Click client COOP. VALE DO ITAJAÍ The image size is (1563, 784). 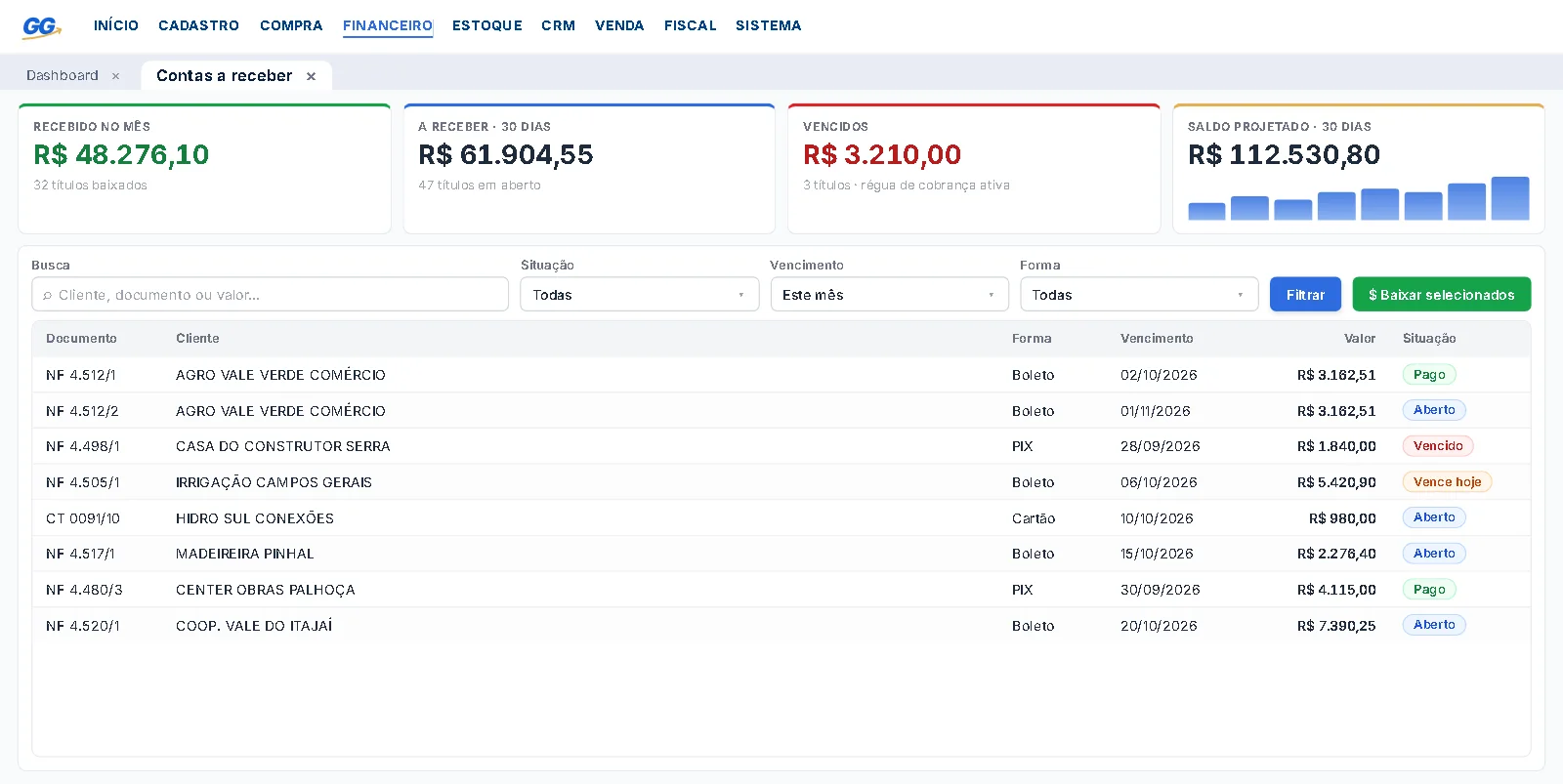tap(254, 626)
